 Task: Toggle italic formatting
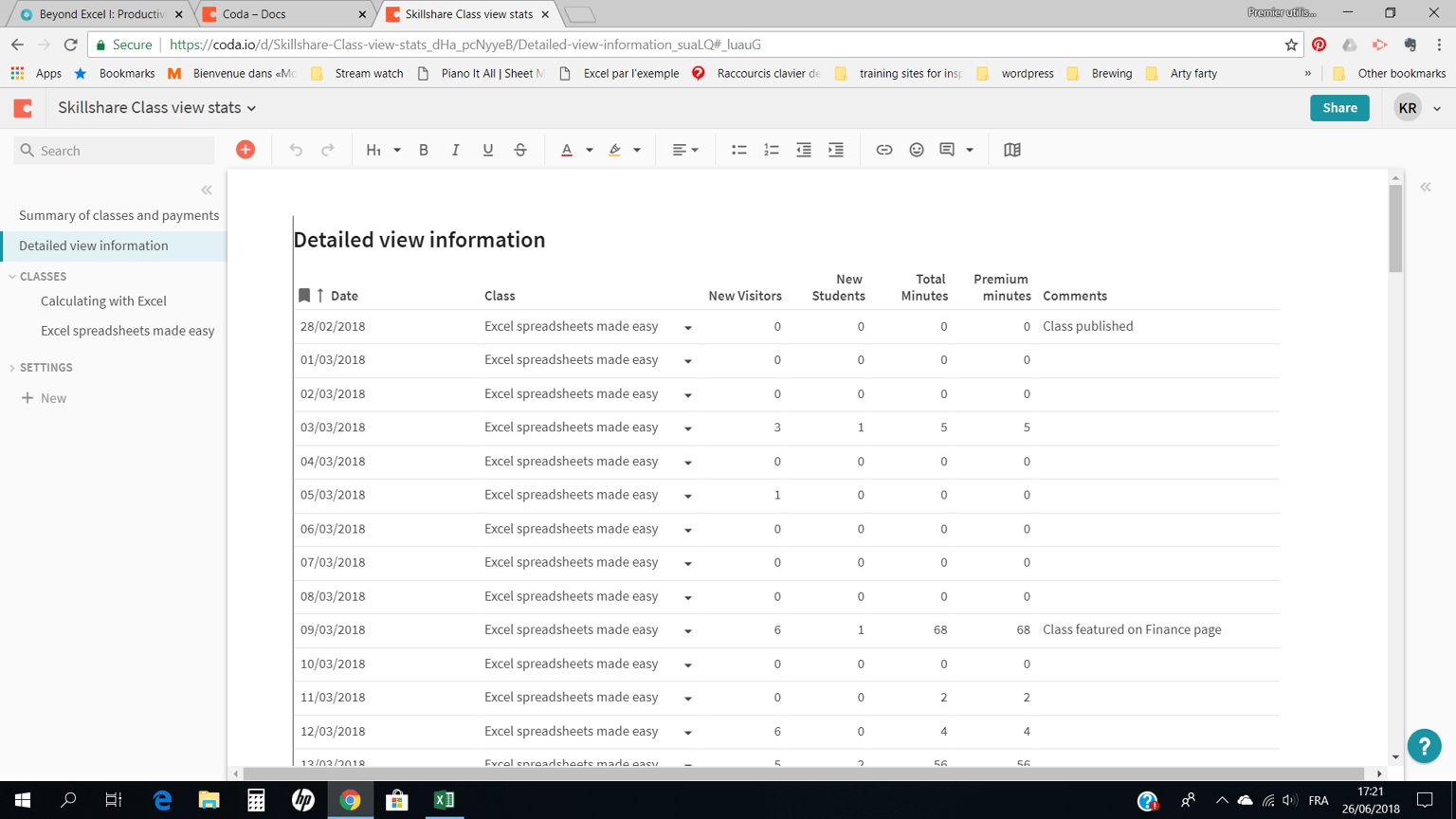[456, 150]
